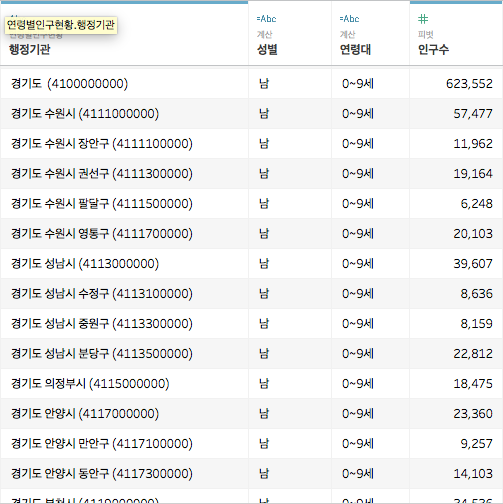Click 0~9세 in the 경기도 (4100000000) row

(358, 84)
